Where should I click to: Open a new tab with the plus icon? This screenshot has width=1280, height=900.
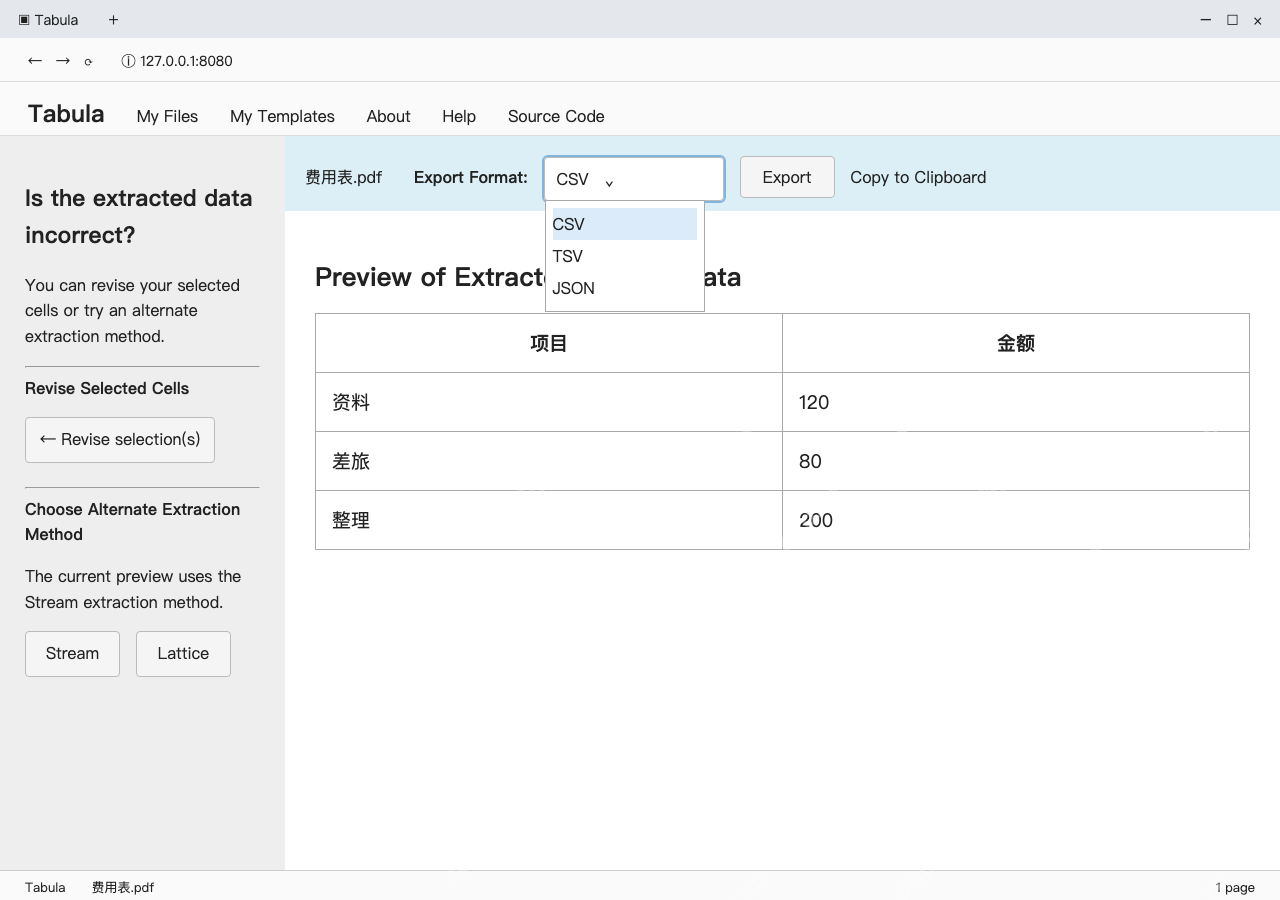(113, 20)
